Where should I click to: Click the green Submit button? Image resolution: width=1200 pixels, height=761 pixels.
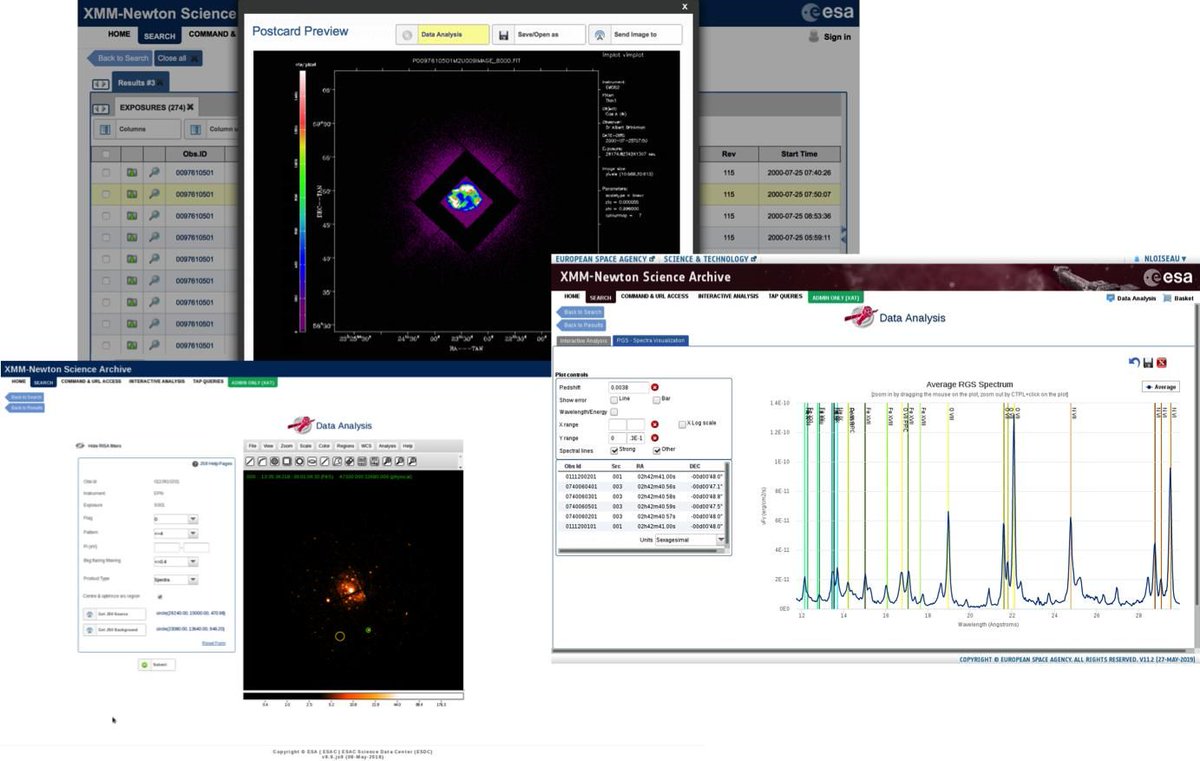[x=156, y=664]
